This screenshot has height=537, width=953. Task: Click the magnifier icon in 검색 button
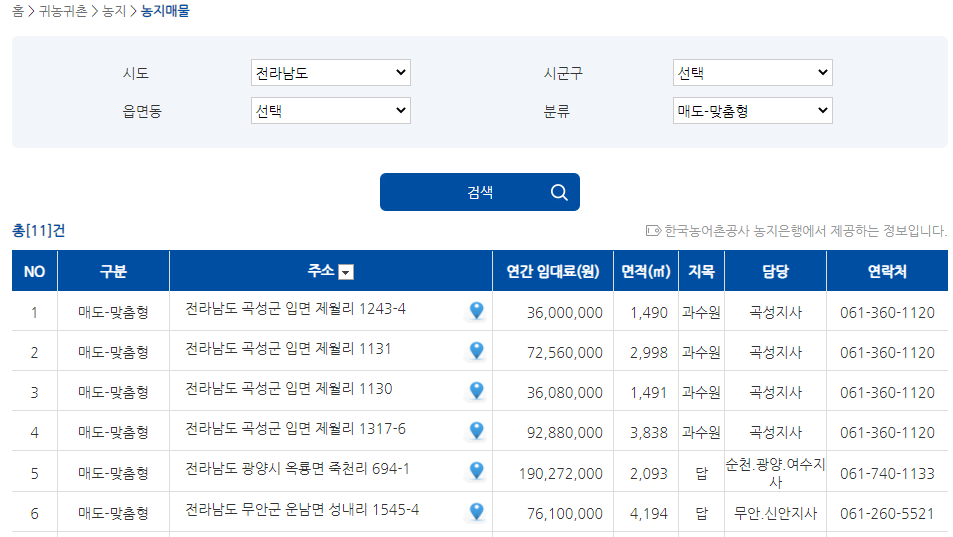click(x=559, y=193)
